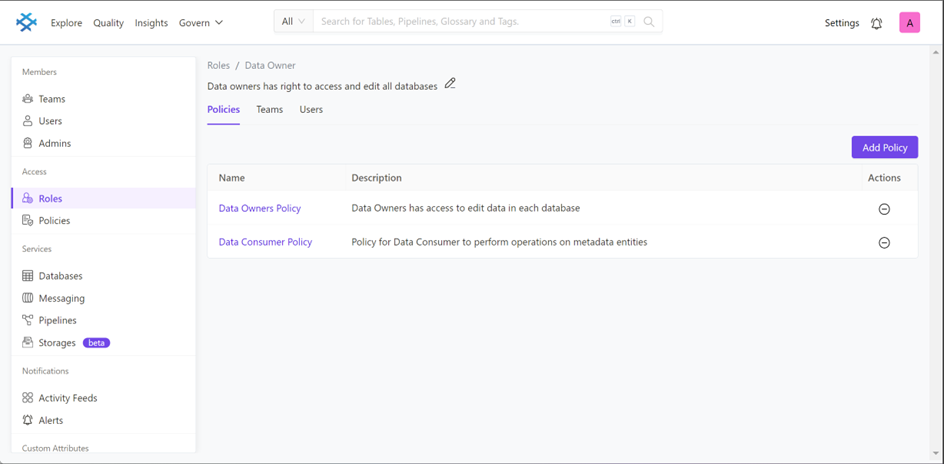This screenshot has width=944, height=464.
Task: Open the All search filter dropdown
Action: (x=293, y=21)
